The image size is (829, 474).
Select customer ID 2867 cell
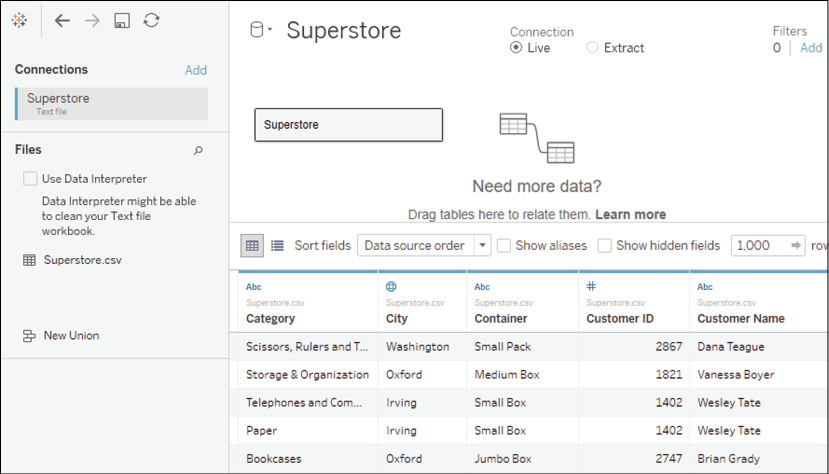634,347
